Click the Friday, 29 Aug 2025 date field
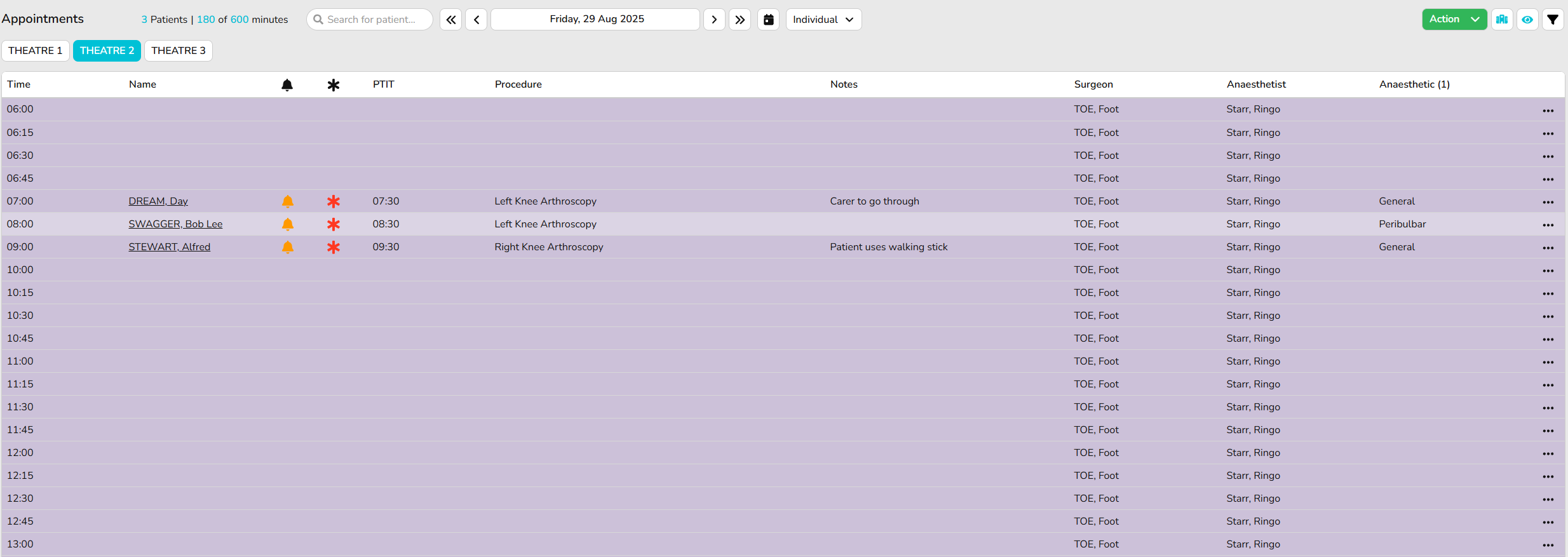 pos(596,20)
